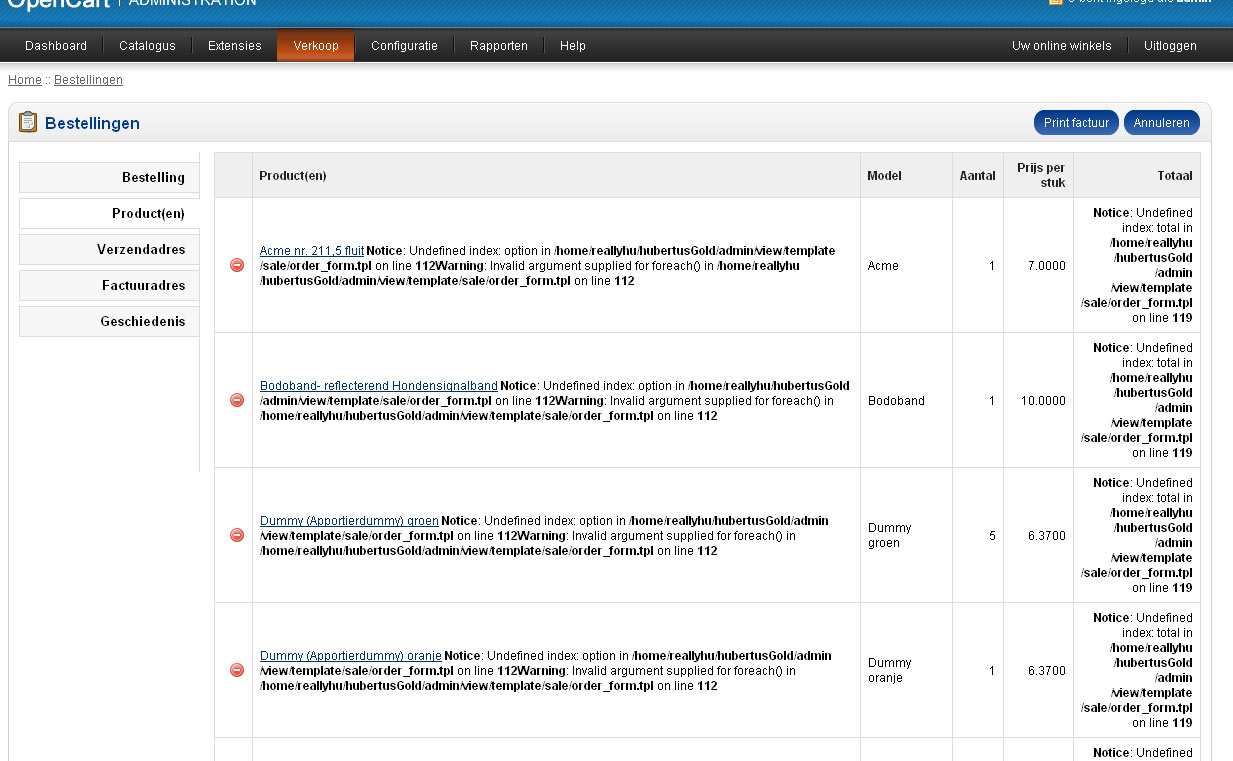The image size is (1233, 761).
Task: Switch to the Bestelling tab
Action: 109,177
